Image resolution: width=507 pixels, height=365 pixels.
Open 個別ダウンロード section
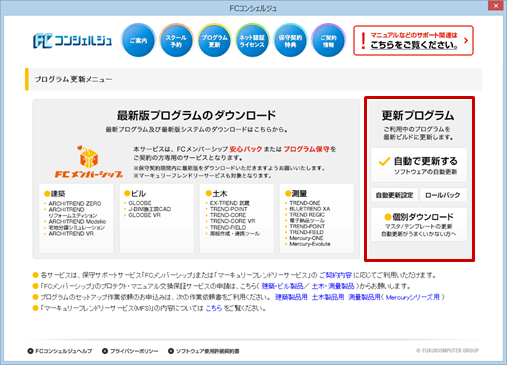point(419,224)
